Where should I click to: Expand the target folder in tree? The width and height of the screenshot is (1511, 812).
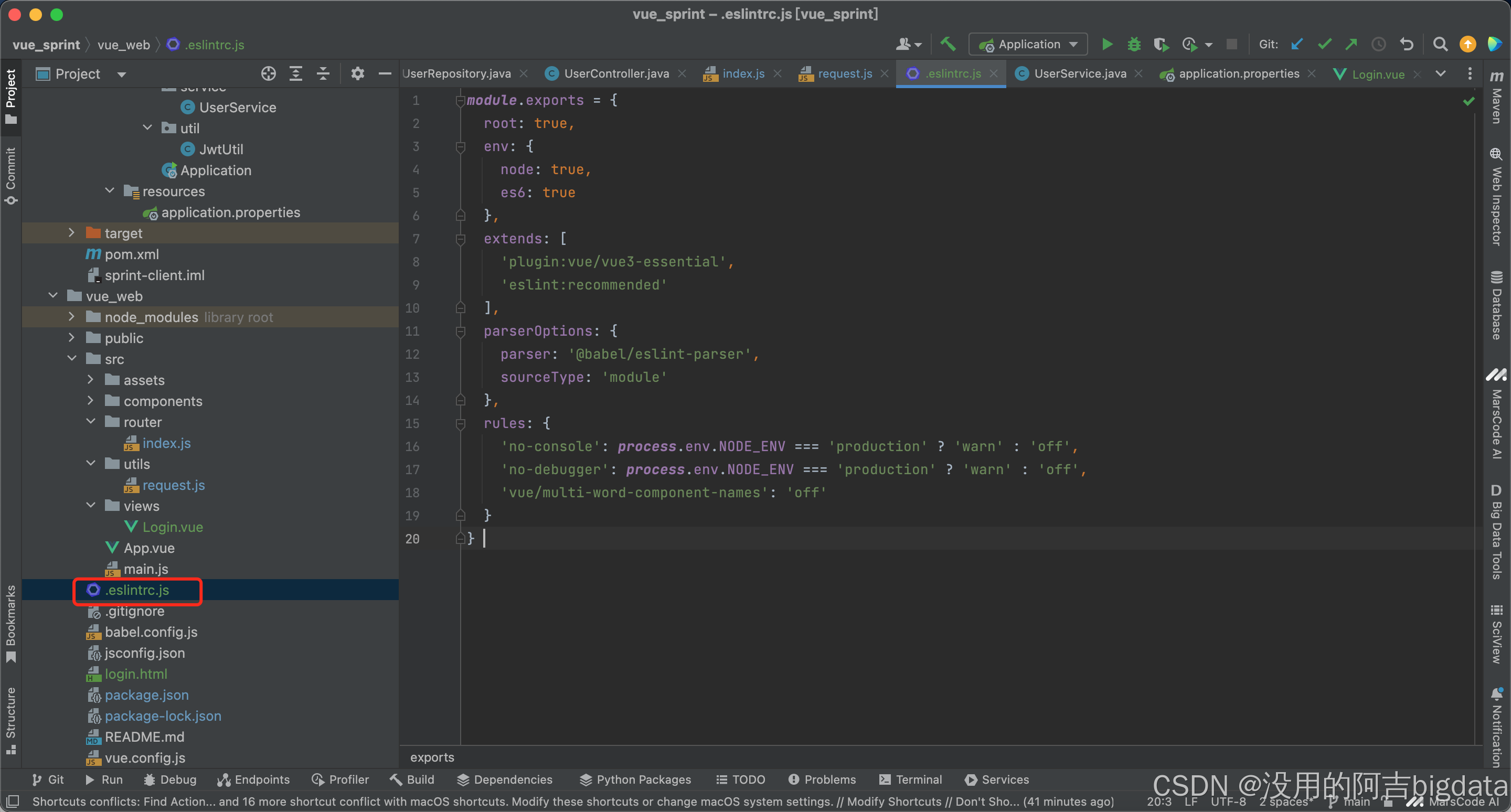pyautogui.click(x=71, y=233)
